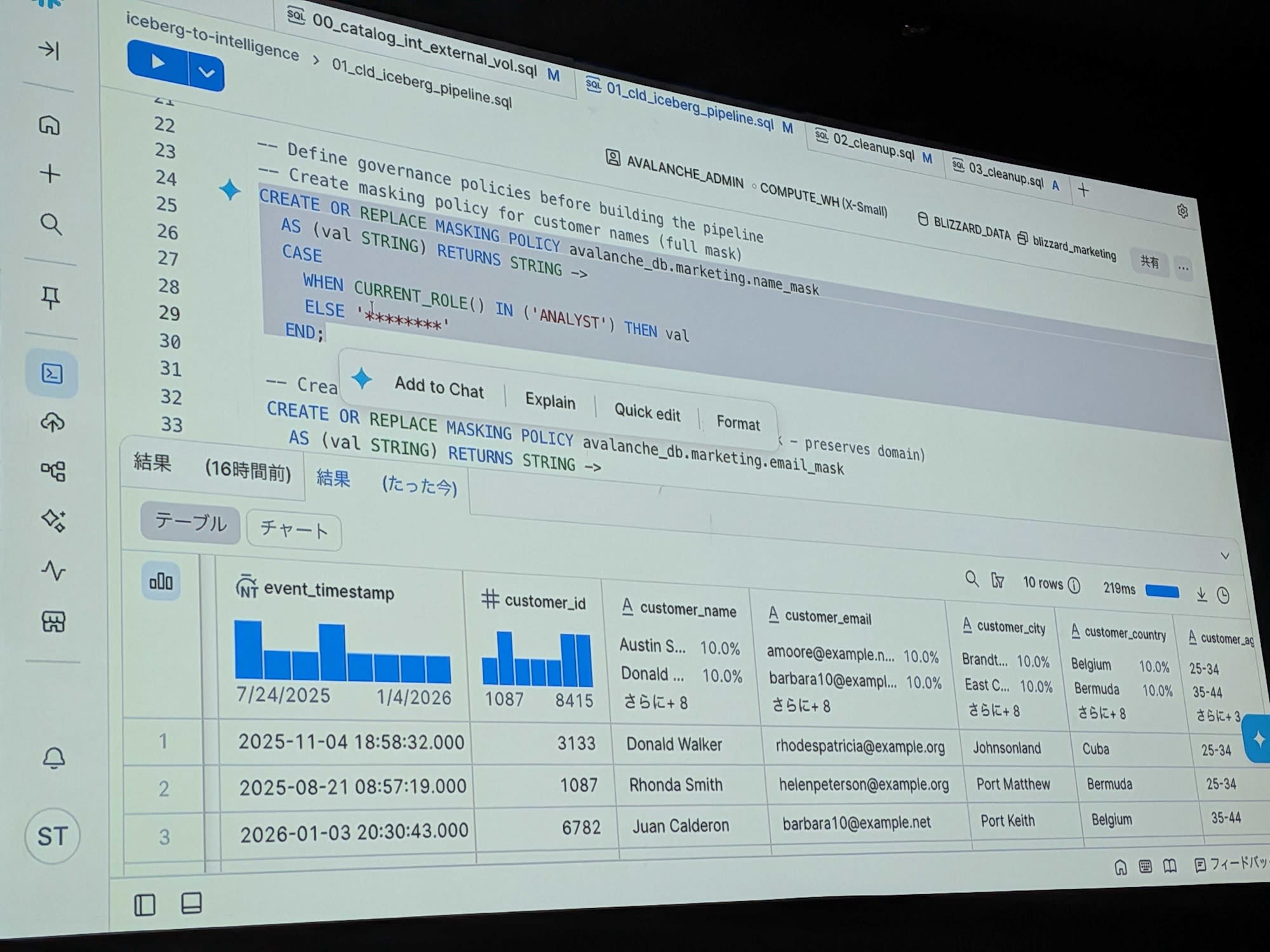The image size is (1270, 952).
Task: Click the plus Create icon in sidebar
Action: coord(50,174)
